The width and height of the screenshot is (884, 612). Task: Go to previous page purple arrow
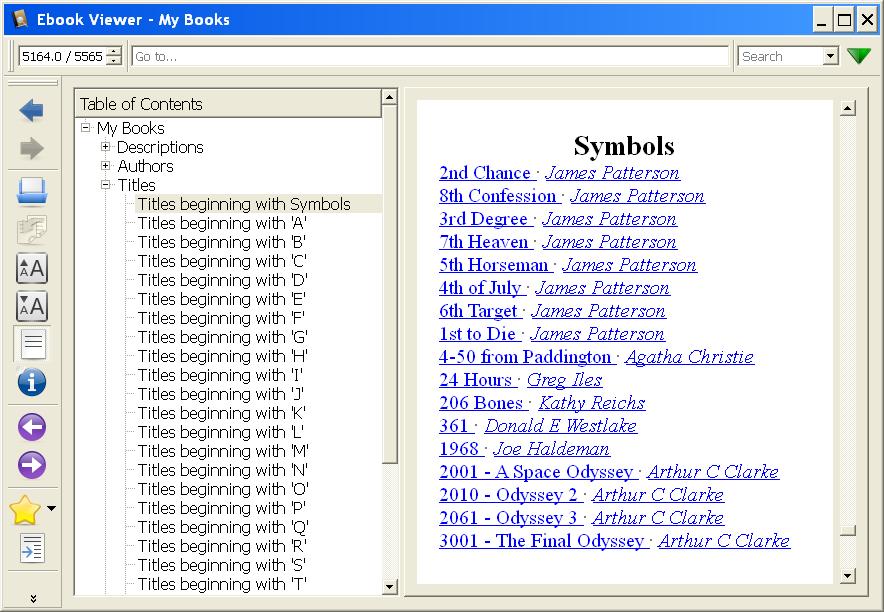[x=32, y=427]
